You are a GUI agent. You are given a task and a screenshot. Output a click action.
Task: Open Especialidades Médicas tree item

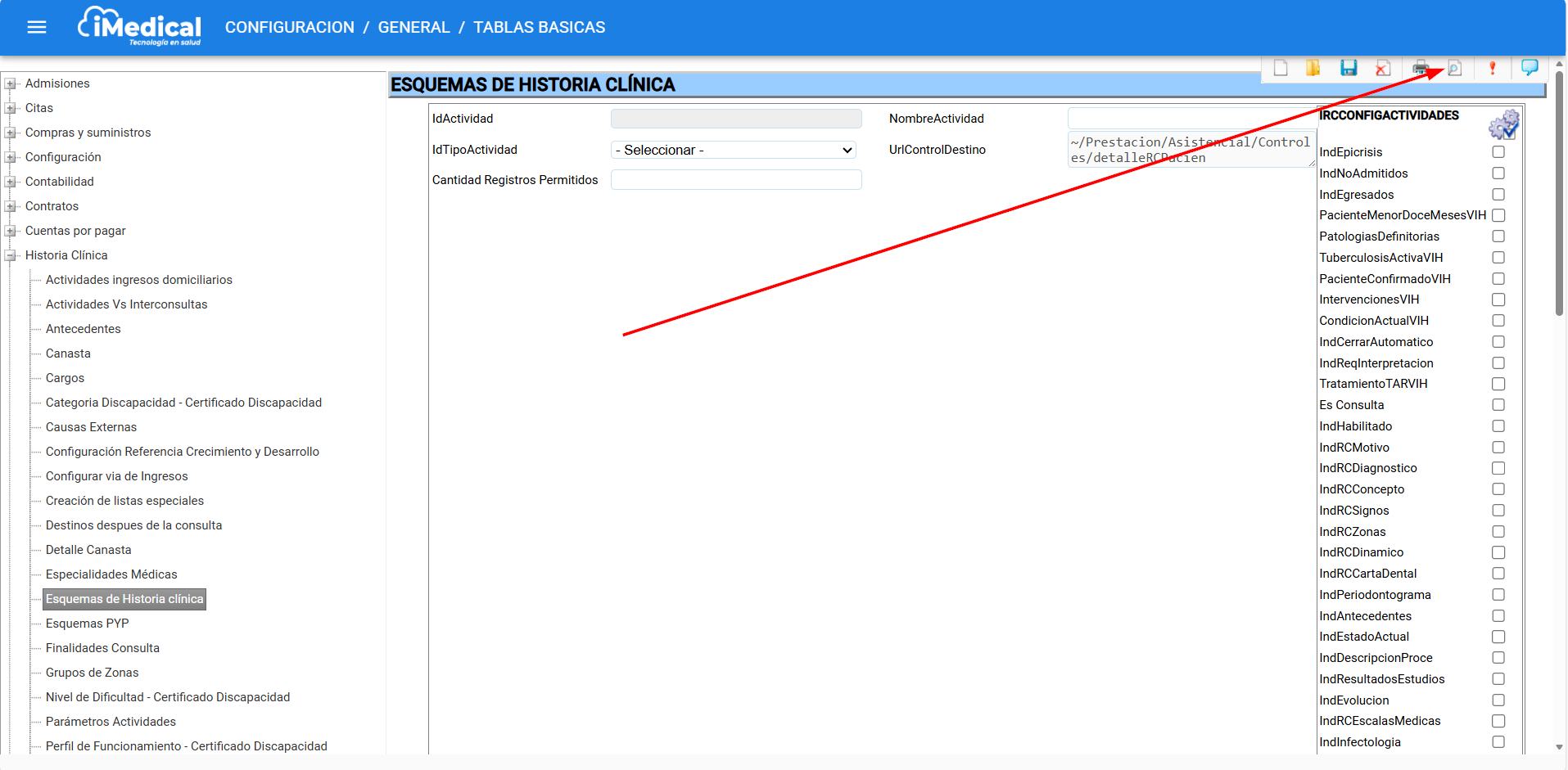tap(111, 574)
